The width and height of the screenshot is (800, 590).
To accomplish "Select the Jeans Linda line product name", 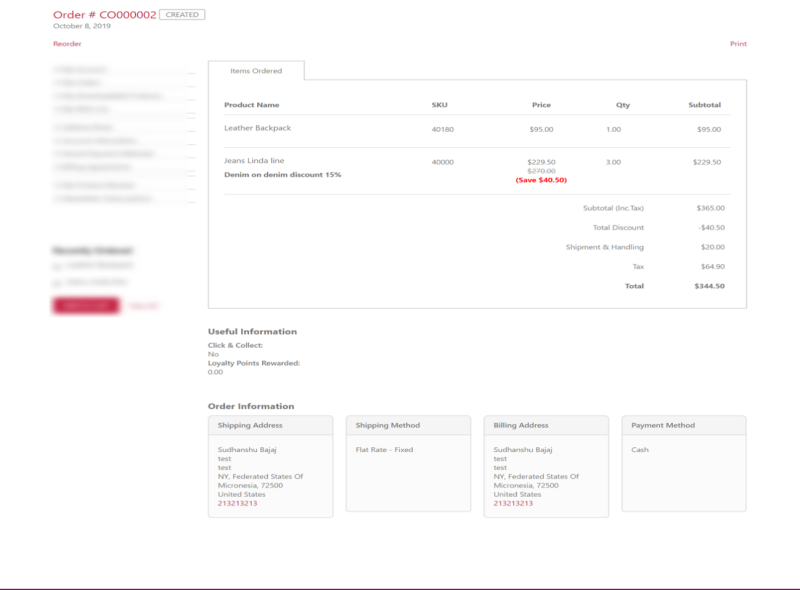I will 254,161.
